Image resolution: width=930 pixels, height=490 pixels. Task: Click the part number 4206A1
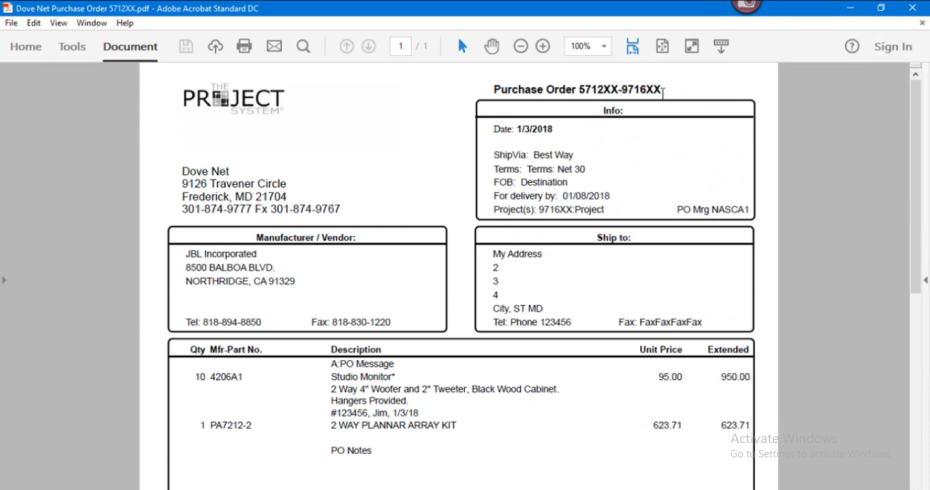tap(226, 377)
